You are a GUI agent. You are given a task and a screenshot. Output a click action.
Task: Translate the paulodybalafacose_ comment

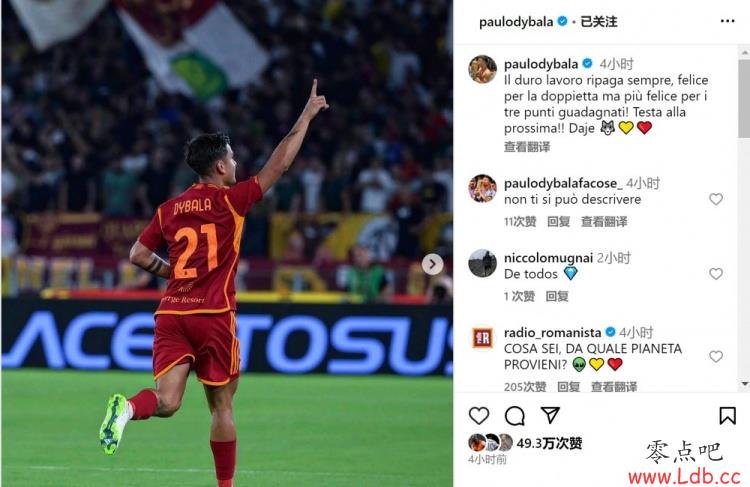[x=604, y=221]
